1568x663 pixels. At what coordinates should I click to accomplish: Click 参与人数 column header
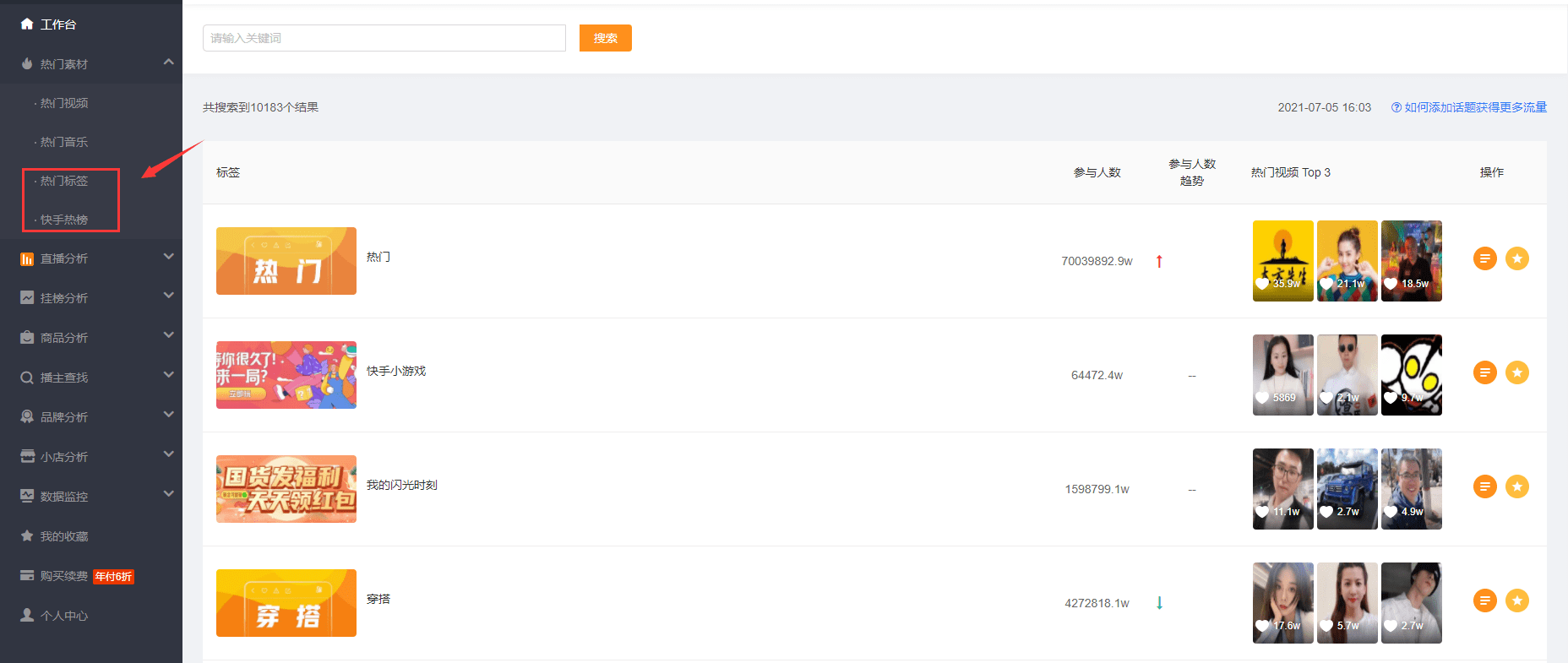pos(1097,172)
